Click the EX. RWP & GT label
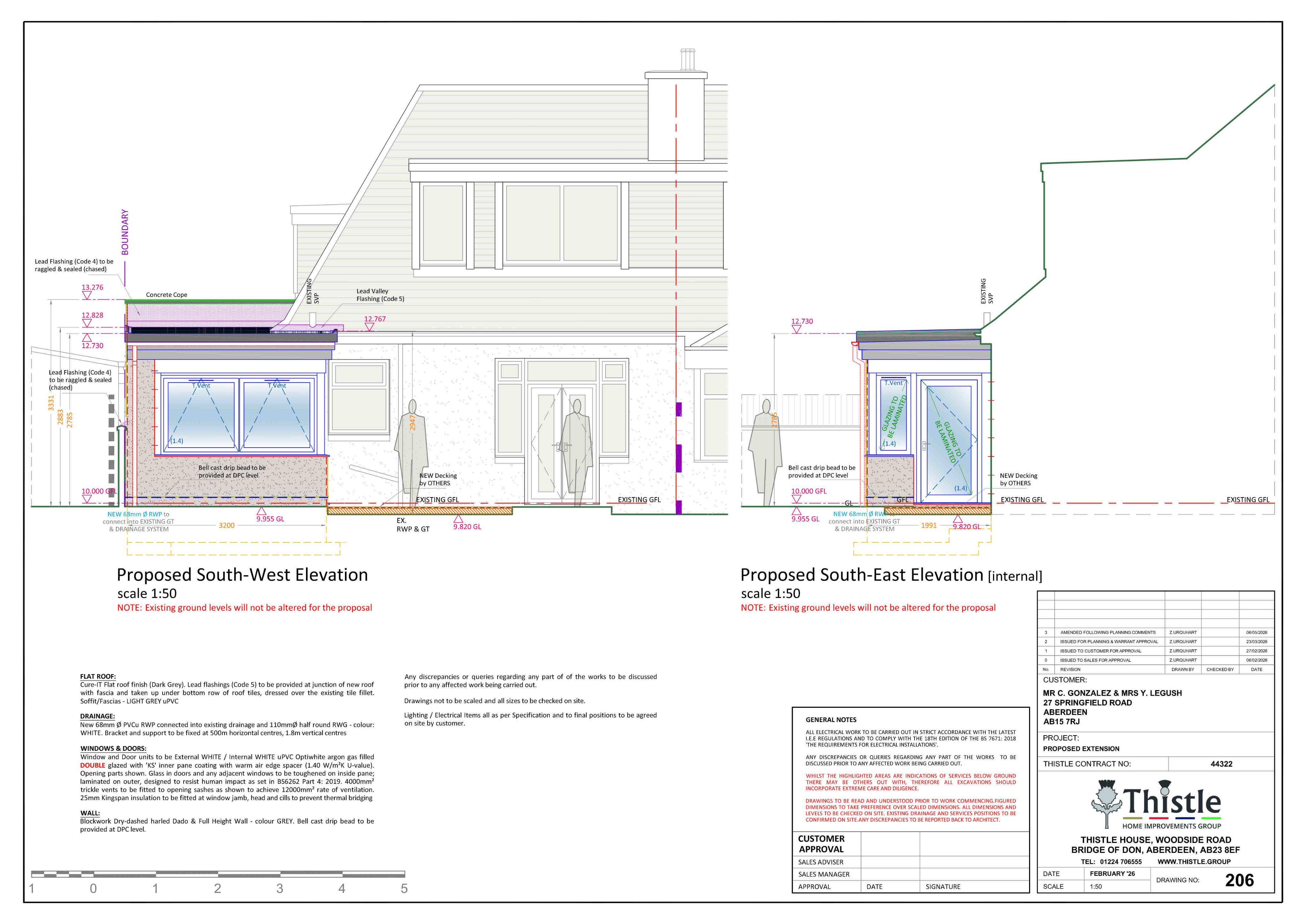The height and width of the screenshot is (924, 1307). [x=413, y=525]
